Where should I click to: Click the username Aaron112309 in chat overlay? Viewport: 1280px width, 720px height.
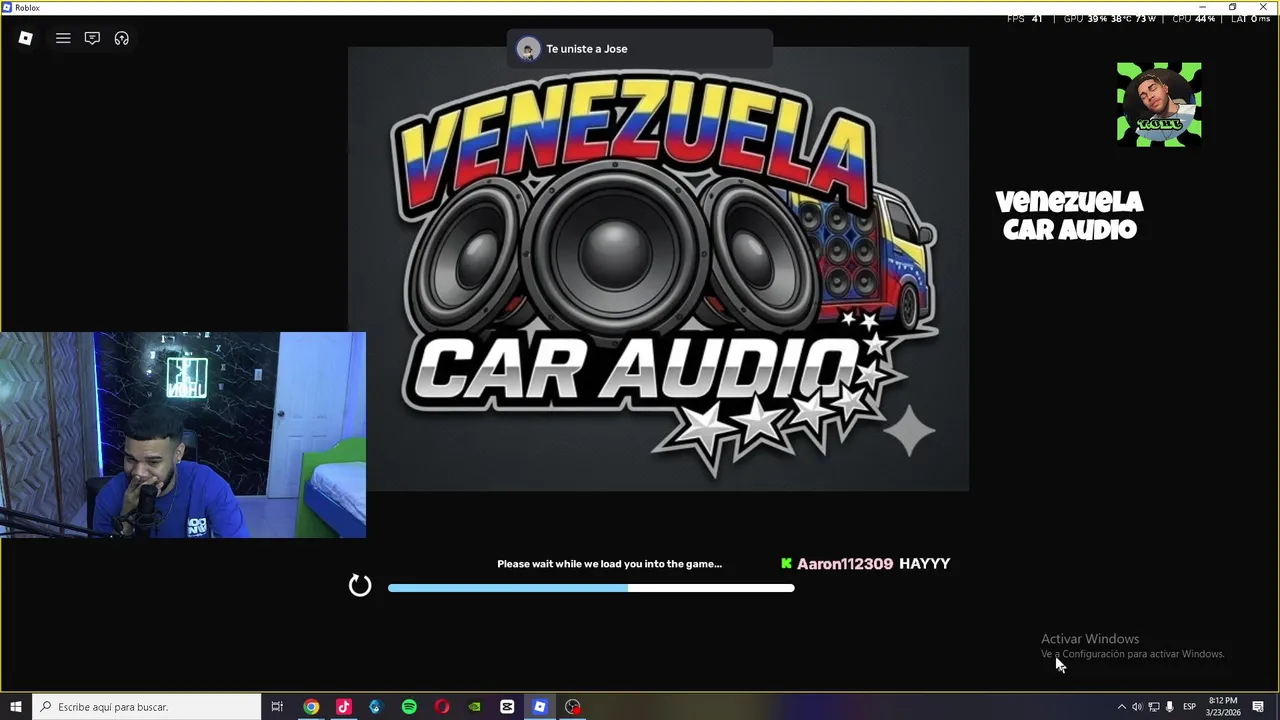845,564
